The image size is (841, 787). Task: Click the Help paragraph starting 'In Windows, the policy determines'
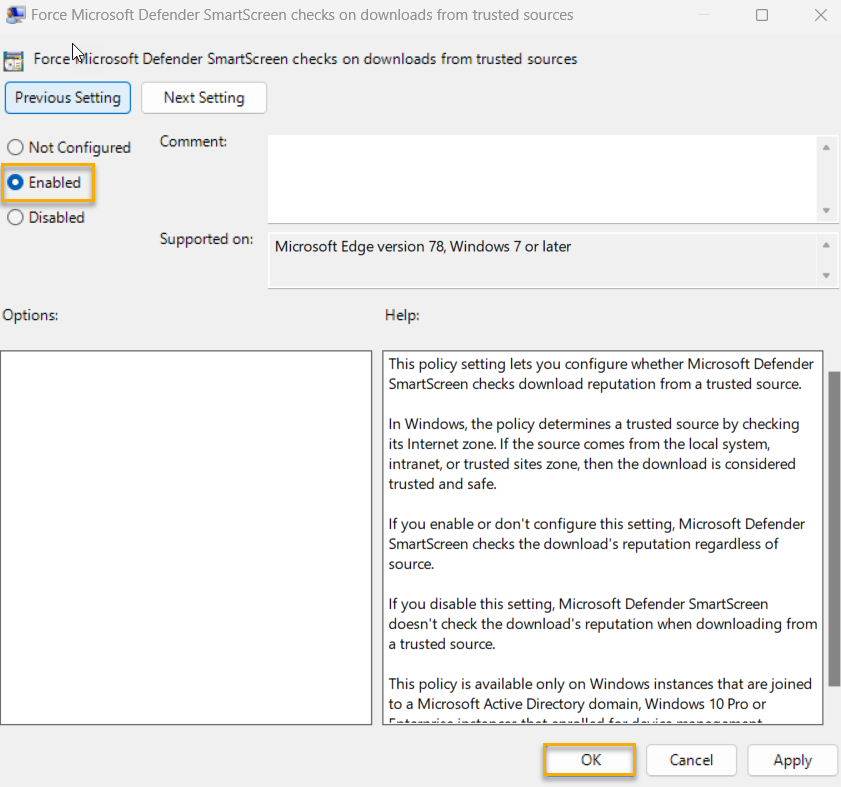point(594,454)
